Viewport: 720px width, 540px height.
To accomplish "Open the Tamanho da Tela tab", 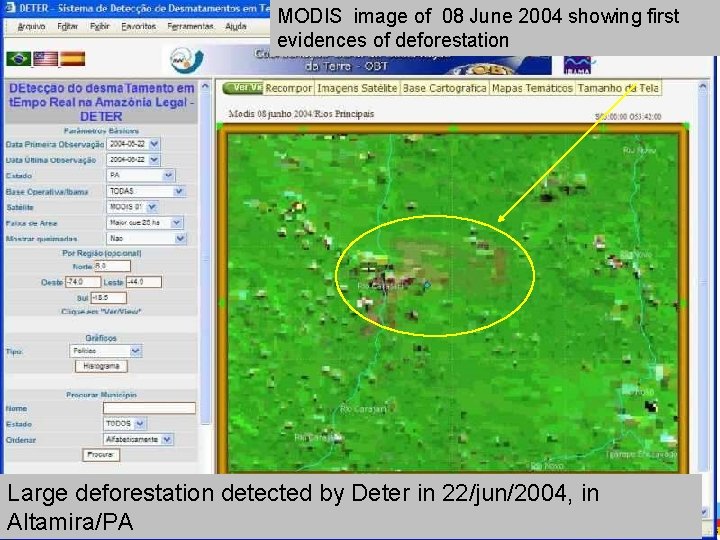I will coord(618,88).
